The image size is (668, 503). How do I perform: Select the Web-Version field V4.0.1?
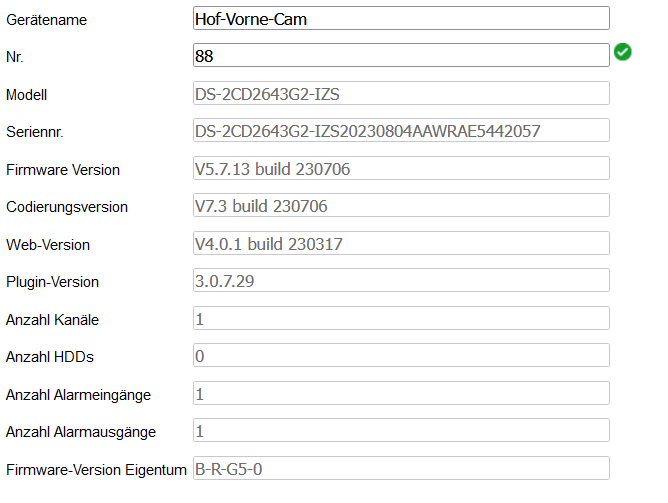(x=400, y=244)
